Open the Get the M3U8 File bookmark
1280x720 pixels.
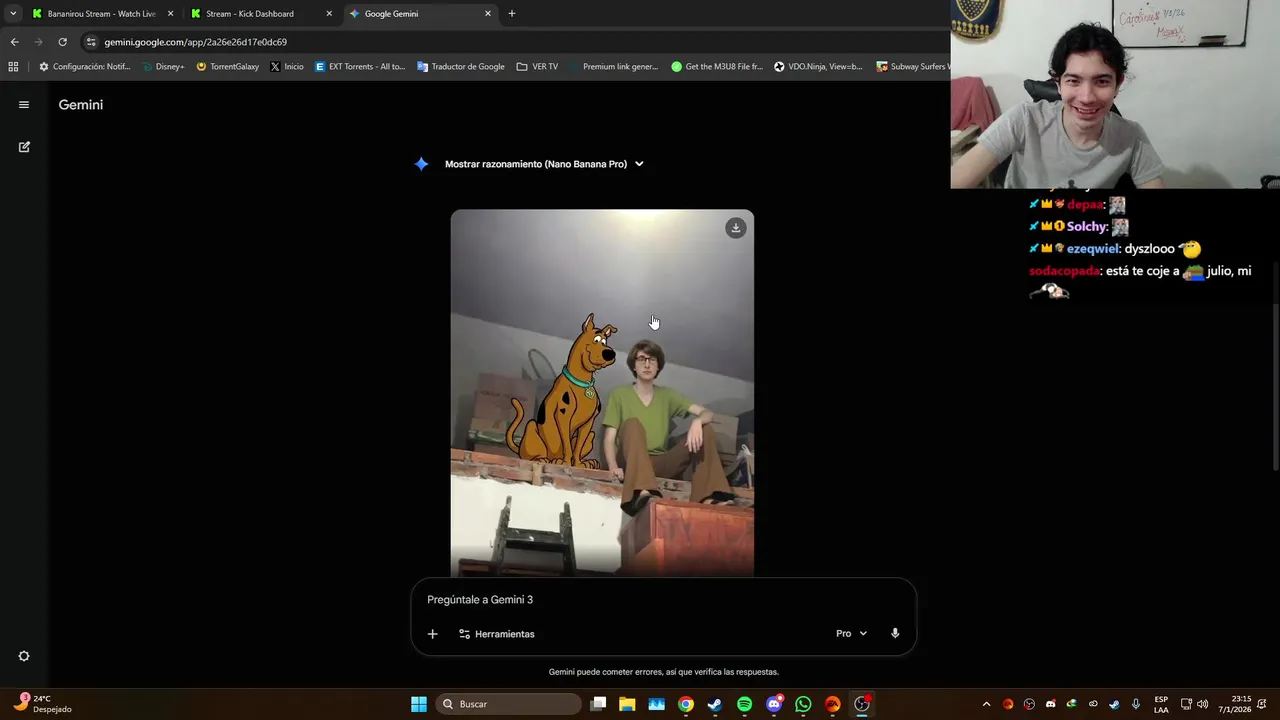pos(717,67)
